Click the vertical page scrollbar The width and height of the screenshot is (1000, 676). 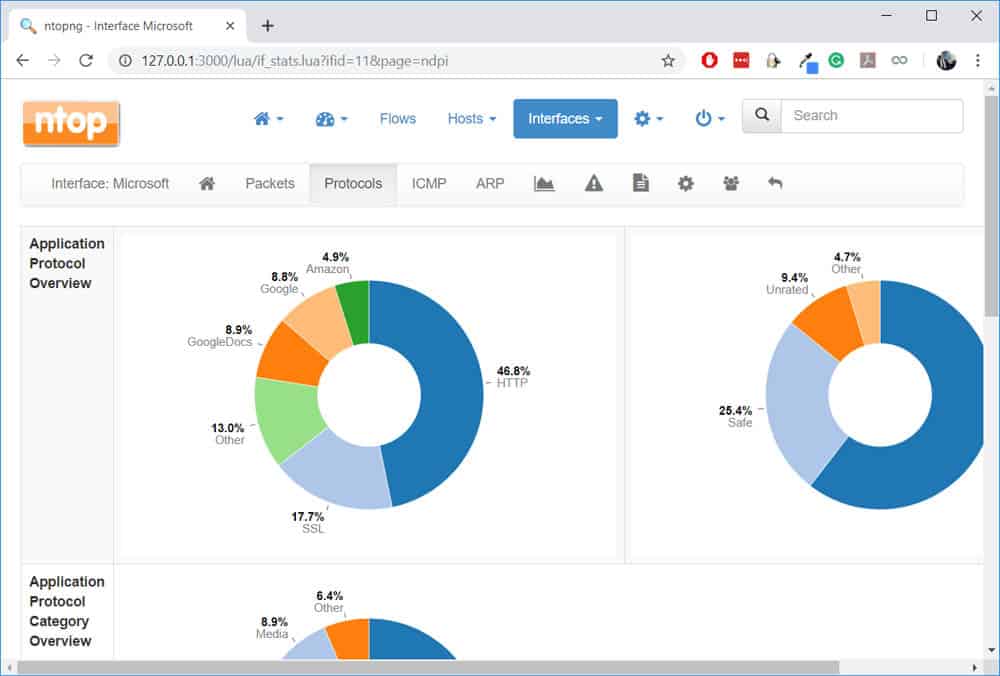point(991,204)
